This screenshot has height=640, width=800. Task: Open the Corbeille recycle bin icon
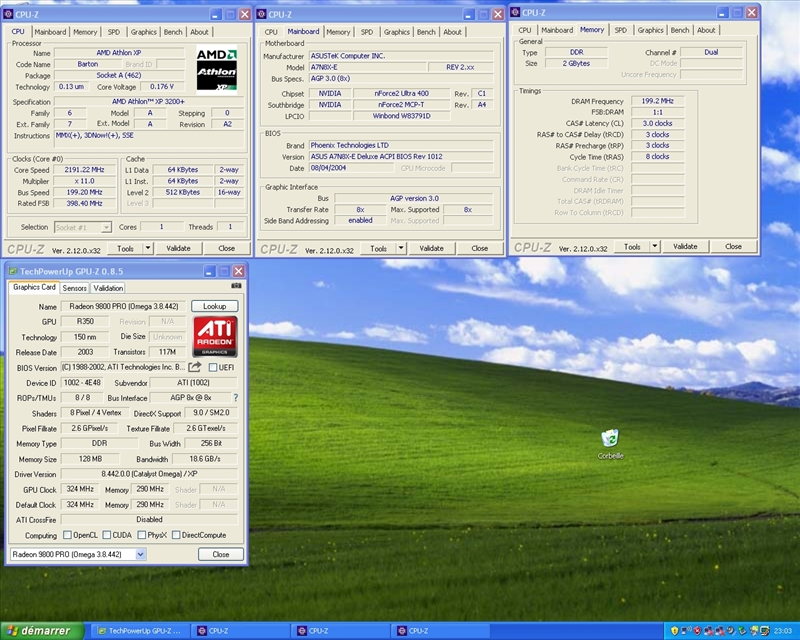(610, 444)
